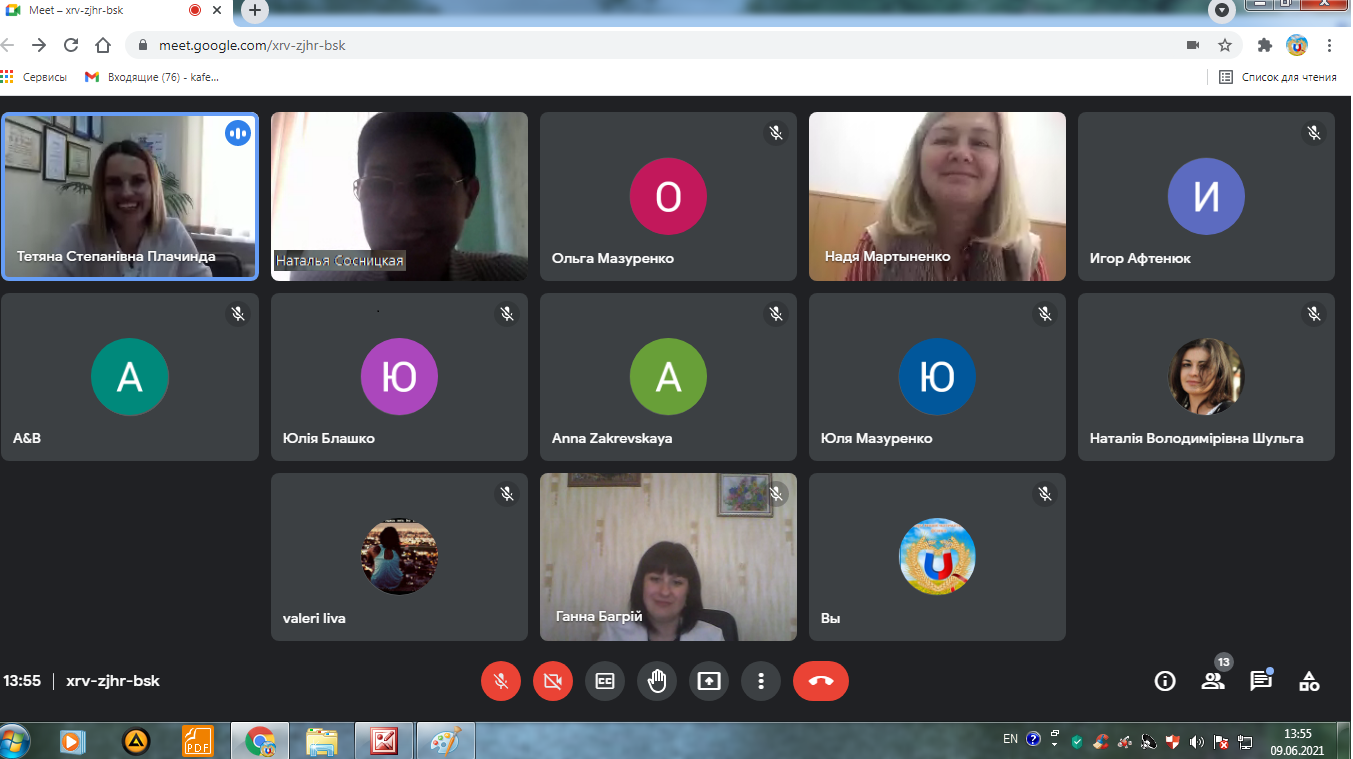Click the Юля Мазуренко name label
1353x759 pixels.
(877, 438)
